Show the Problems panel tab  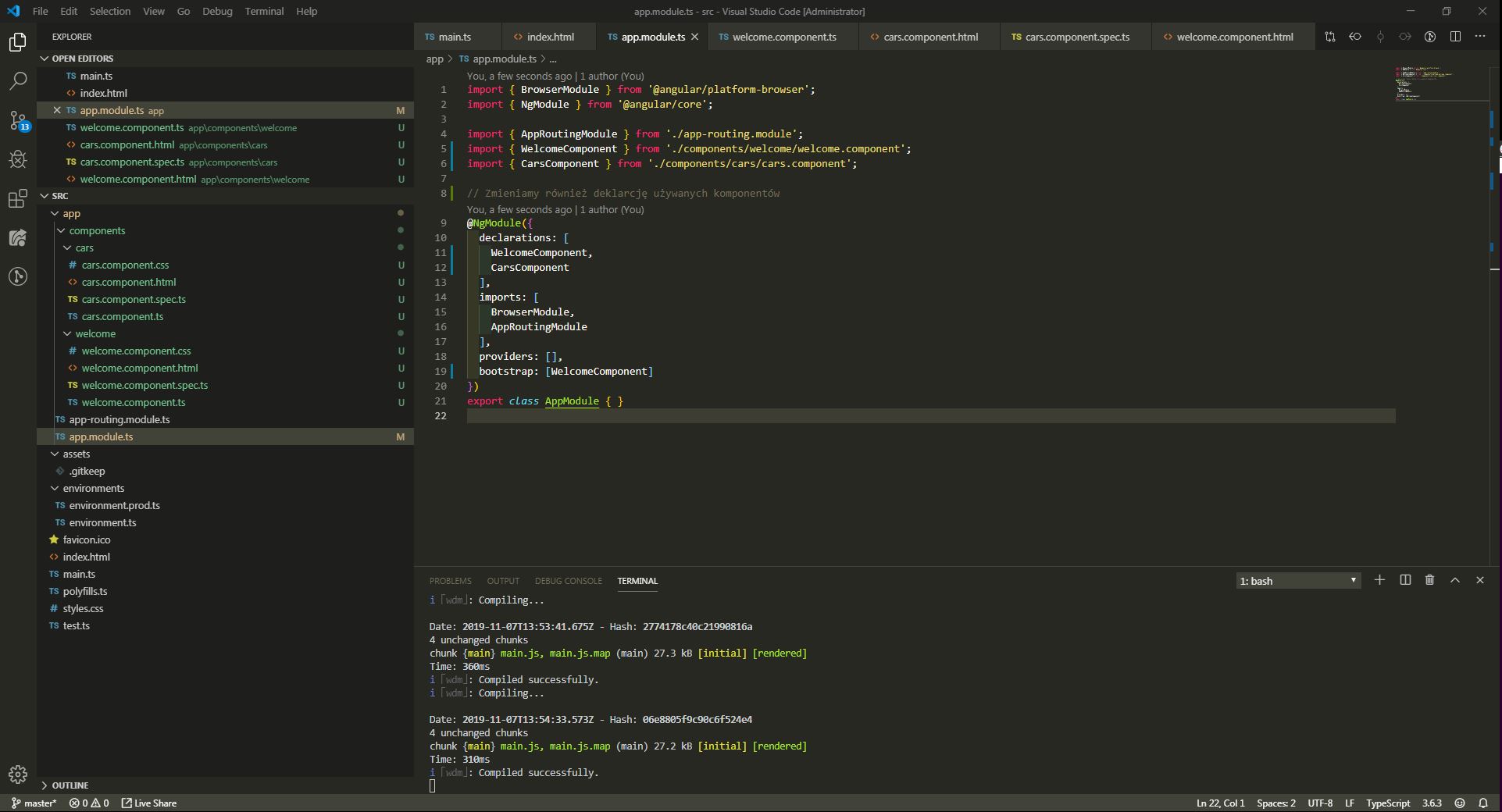450,581
